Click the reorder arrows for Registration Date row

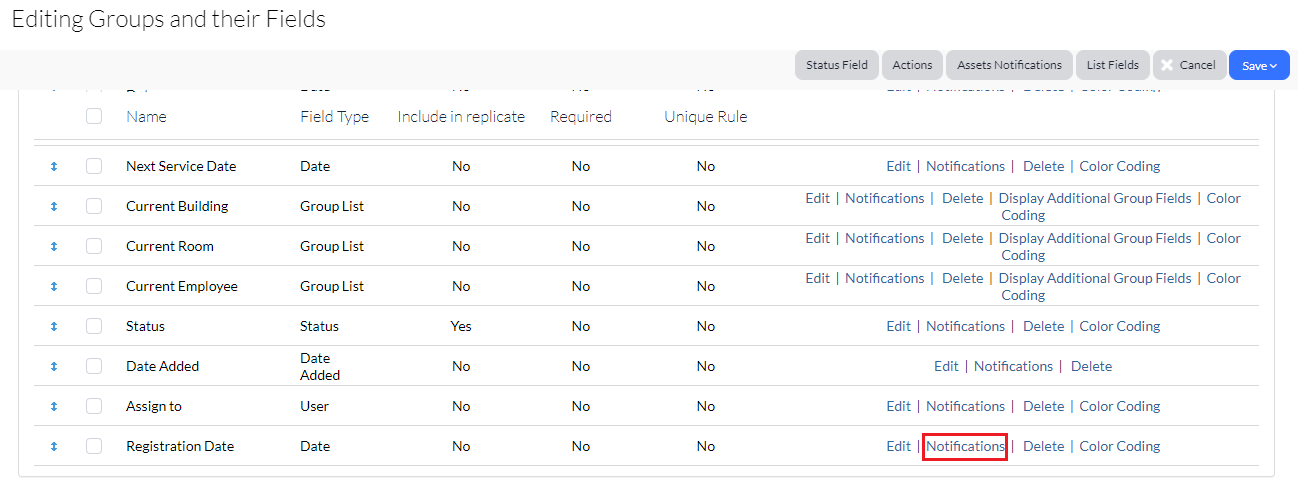(54, 447)
